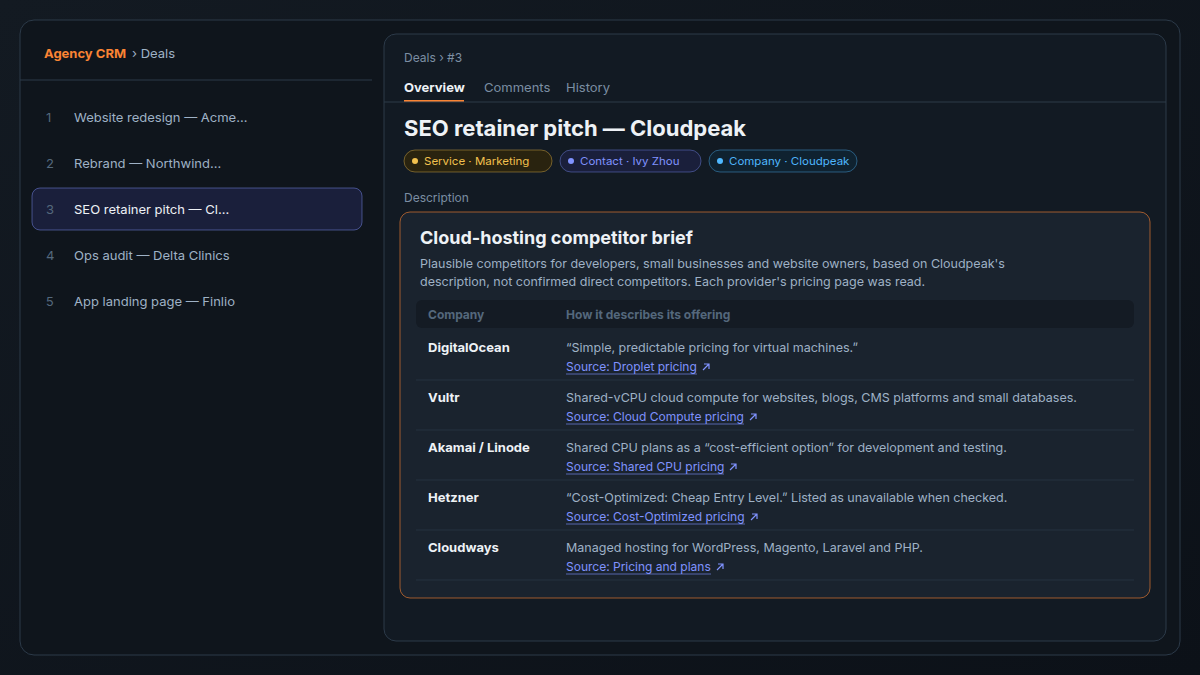Click the deal title SEO retainer pitch — Cloudpeak
Image resolution: width=1200 pixels, height=675 pixels.
pyautogui.click(x=575, y=129)
